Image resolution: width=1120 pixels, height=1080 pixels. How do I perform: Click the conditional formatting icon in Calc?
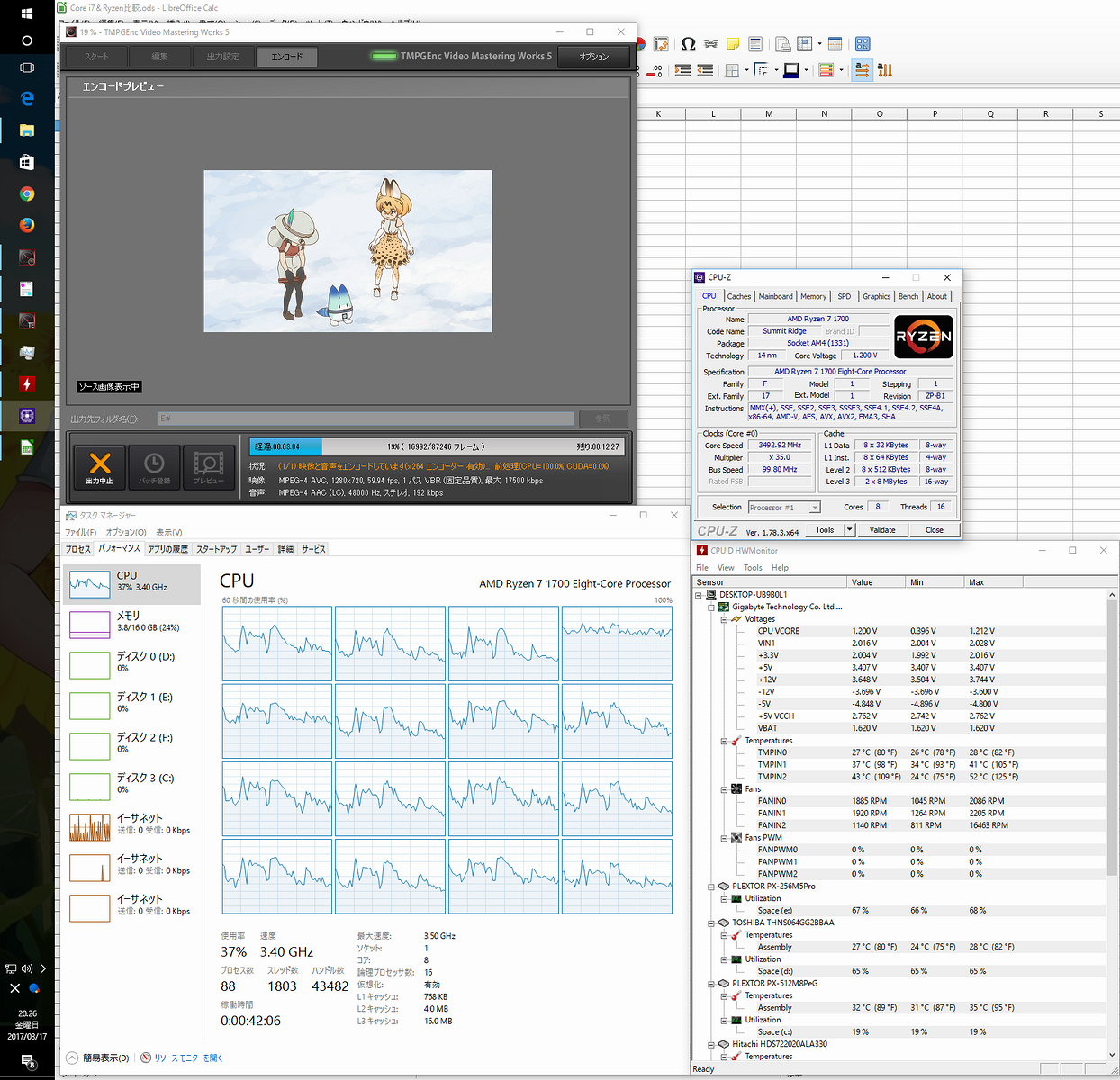click(x=826, y=70)
